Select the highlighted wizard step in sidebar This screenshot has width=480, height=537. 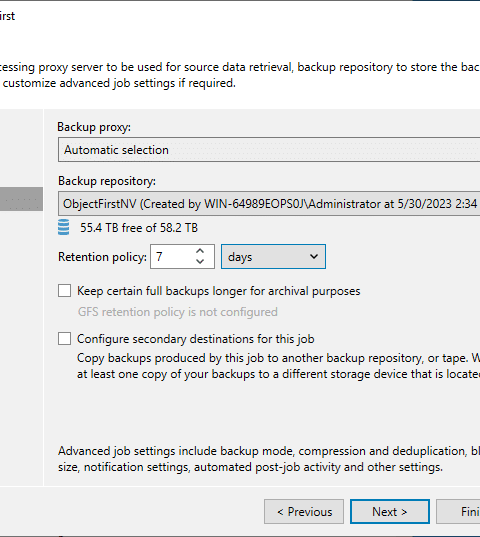tap(21, 199)
